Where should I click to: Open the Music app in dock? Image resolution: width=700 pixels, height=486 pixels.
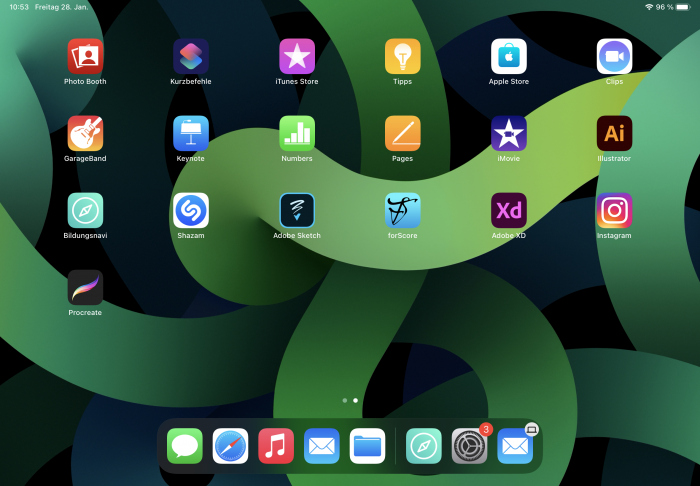(x=276, y=446)
